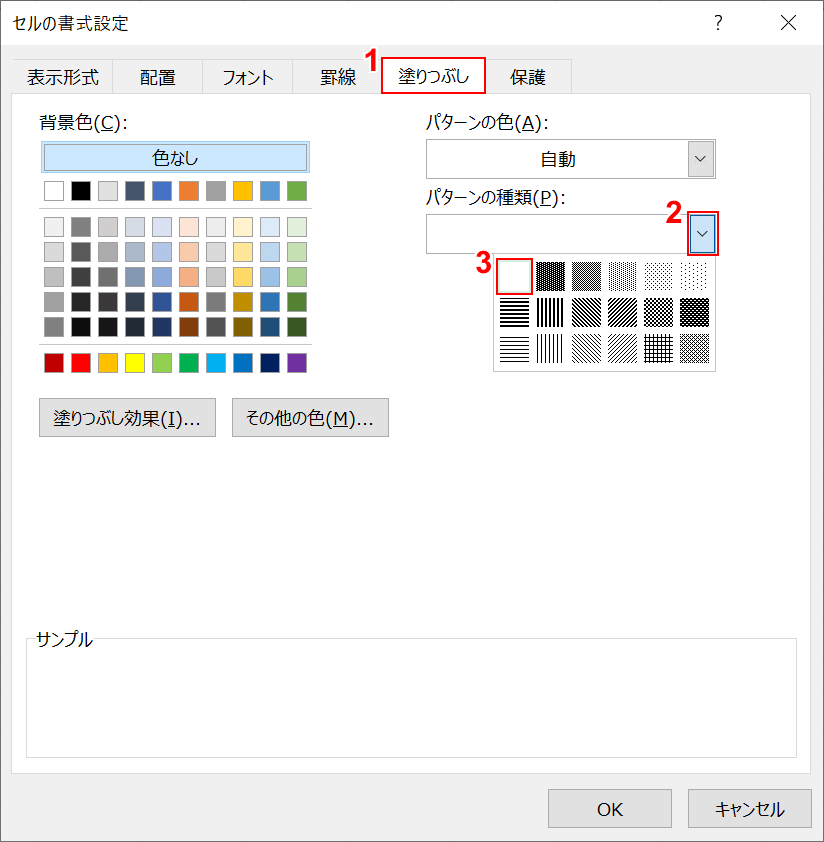Viewport: 824px width, 842px height.
Task: Select the thin reverse diagonal stripe pattern
Action: coord(587,349)
